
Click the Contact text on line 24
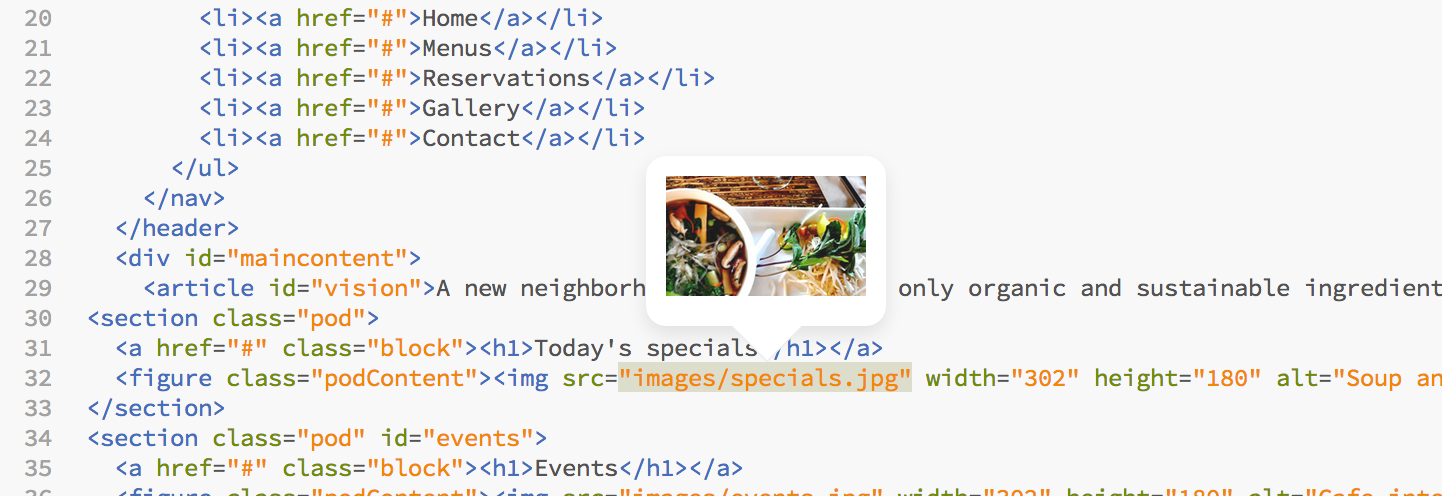pos(471,138)
